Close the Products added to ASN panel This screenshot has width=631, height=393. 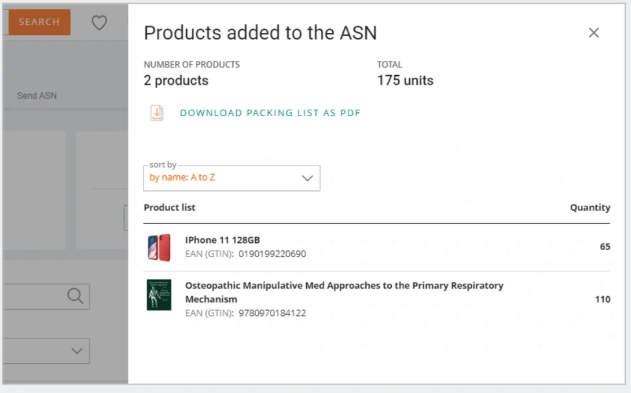click(x=594, y=33)
